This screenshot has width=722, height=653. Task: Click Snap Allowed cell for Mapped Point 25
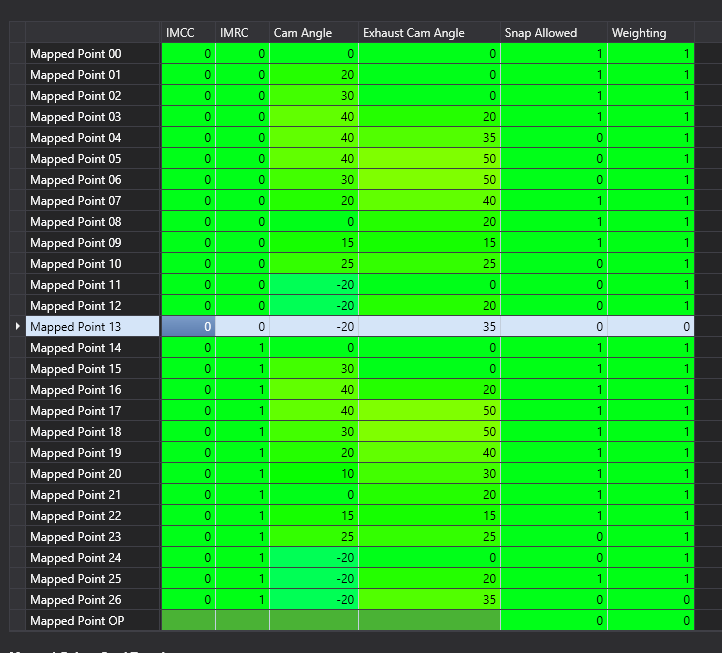553,579
